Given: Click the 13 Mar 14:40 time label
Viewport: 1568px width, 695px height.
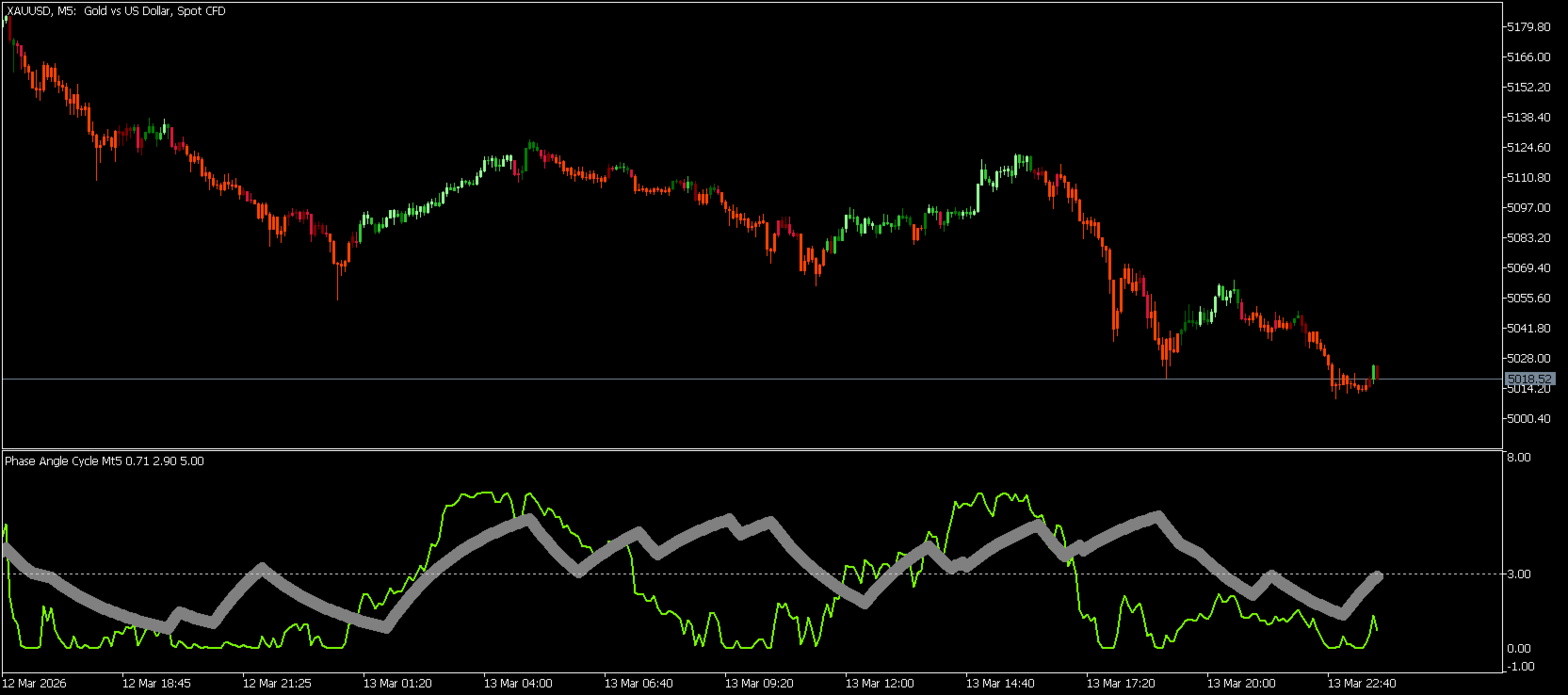Looking at the screenshot, I should coord(1000,684).
